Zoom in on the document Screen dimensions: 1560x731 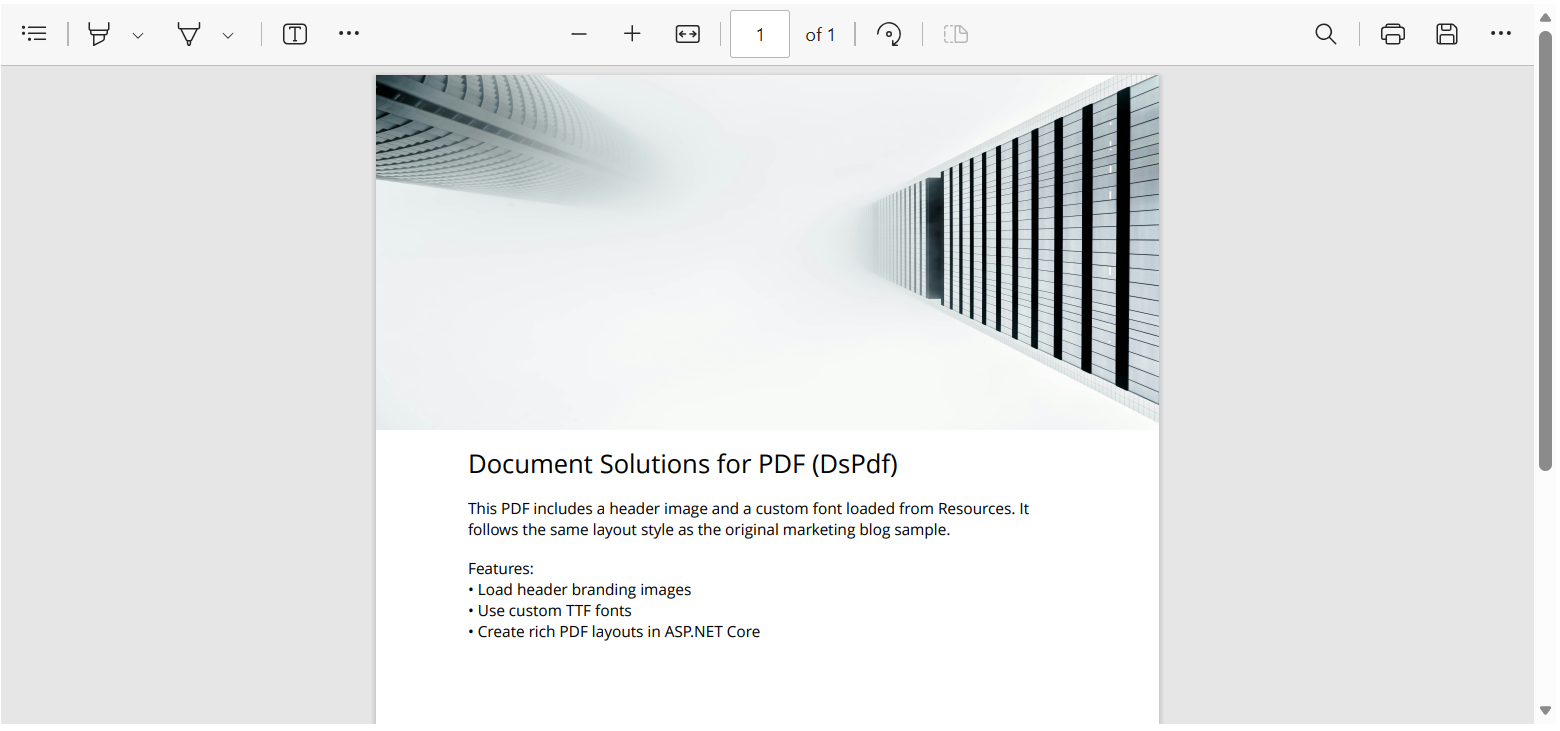[x=632, y=33]
